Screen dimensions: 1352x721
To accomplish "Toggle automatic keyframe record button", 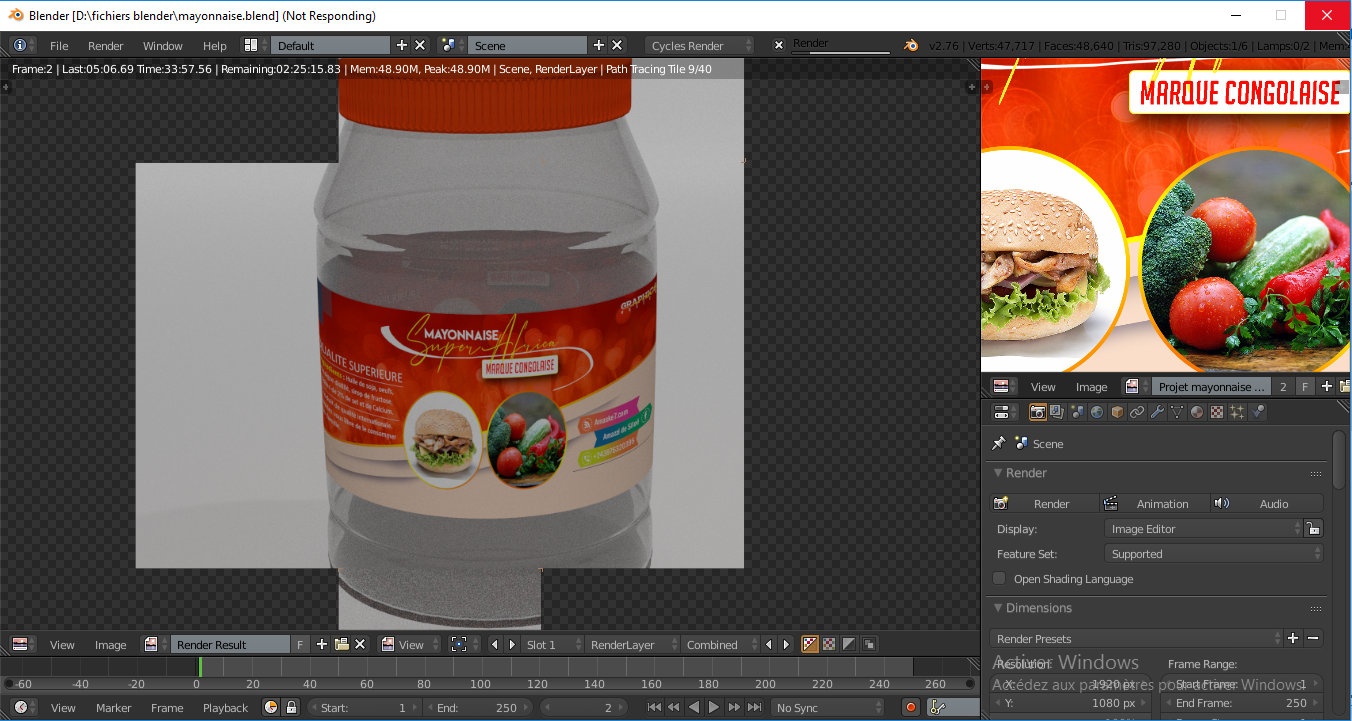I will coord(910,707).
